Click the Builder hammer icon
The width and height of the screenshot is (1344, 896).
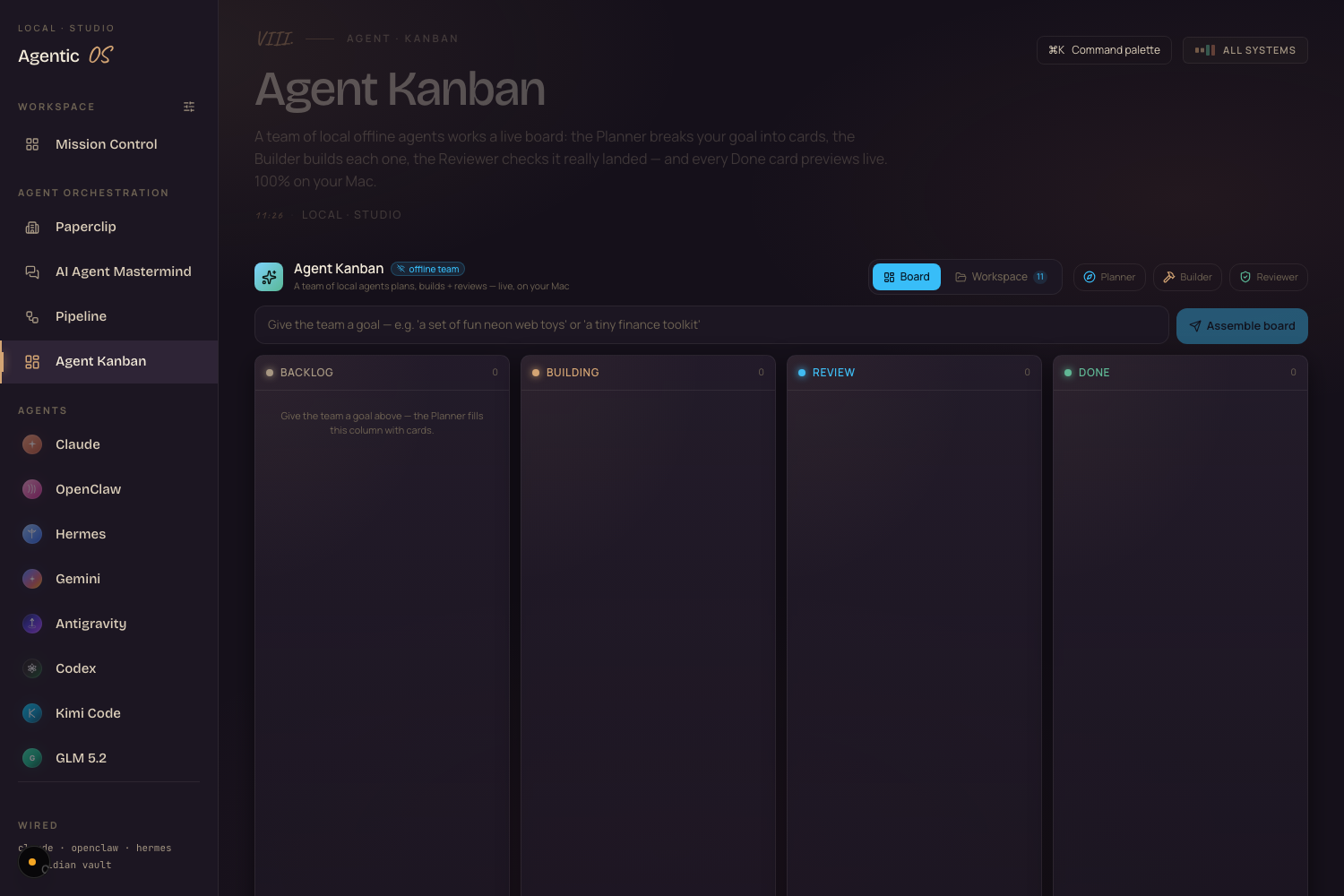pos(1169,277)
